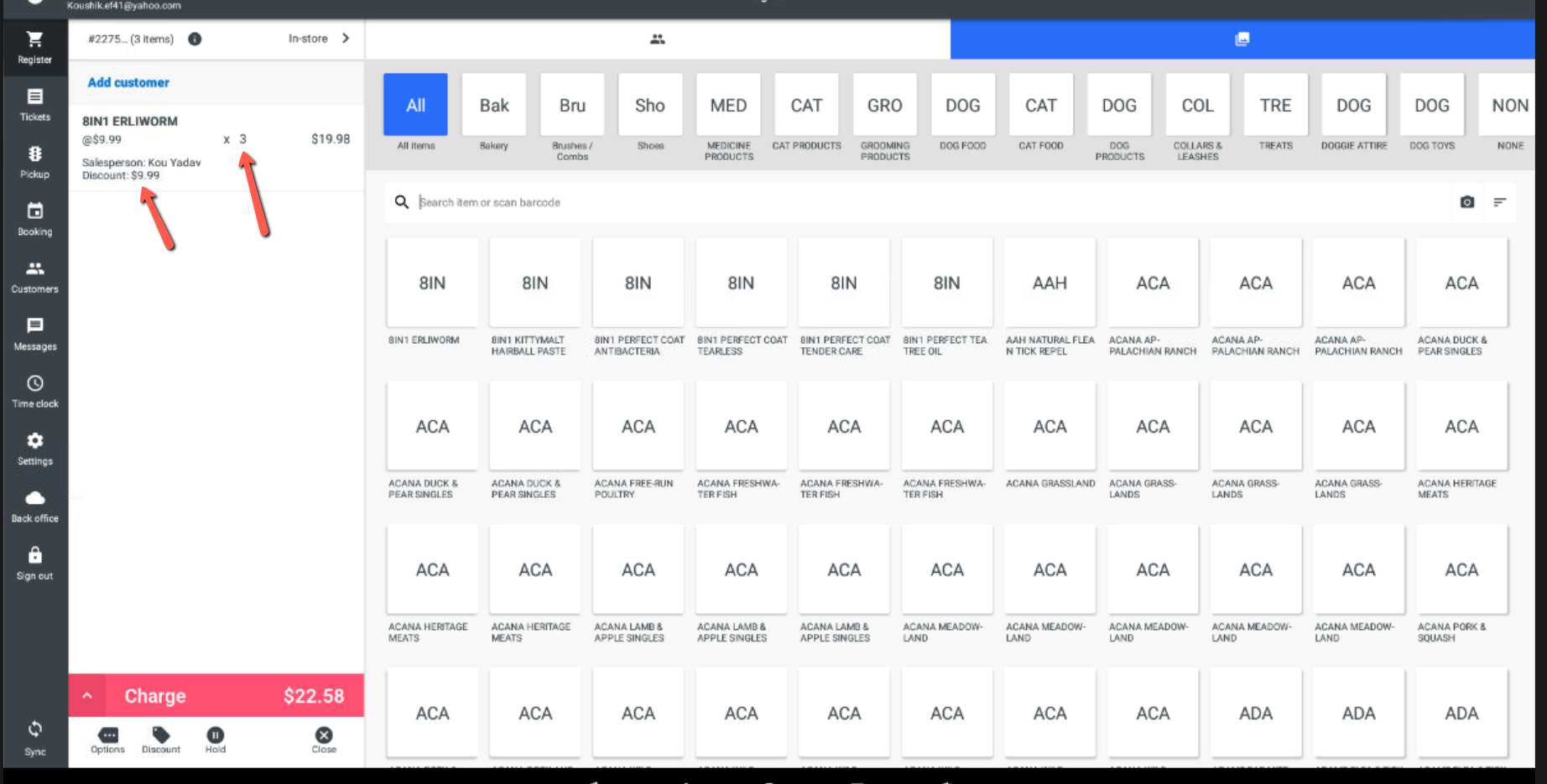Add 8IN1 KITTYMALT HAIRBALL PASTE tile

[x=535, y=283]
